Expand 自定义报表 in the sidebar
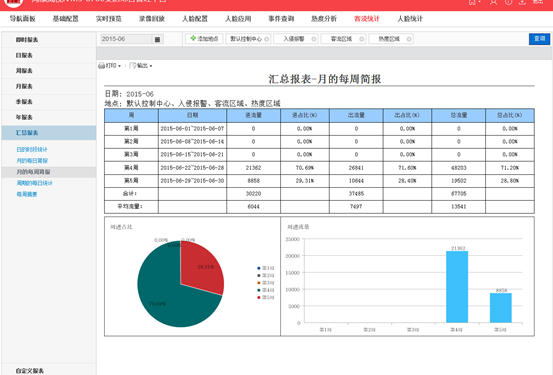Image resolution: width=553 pixels, height=375 pixels. click(49, 371)
